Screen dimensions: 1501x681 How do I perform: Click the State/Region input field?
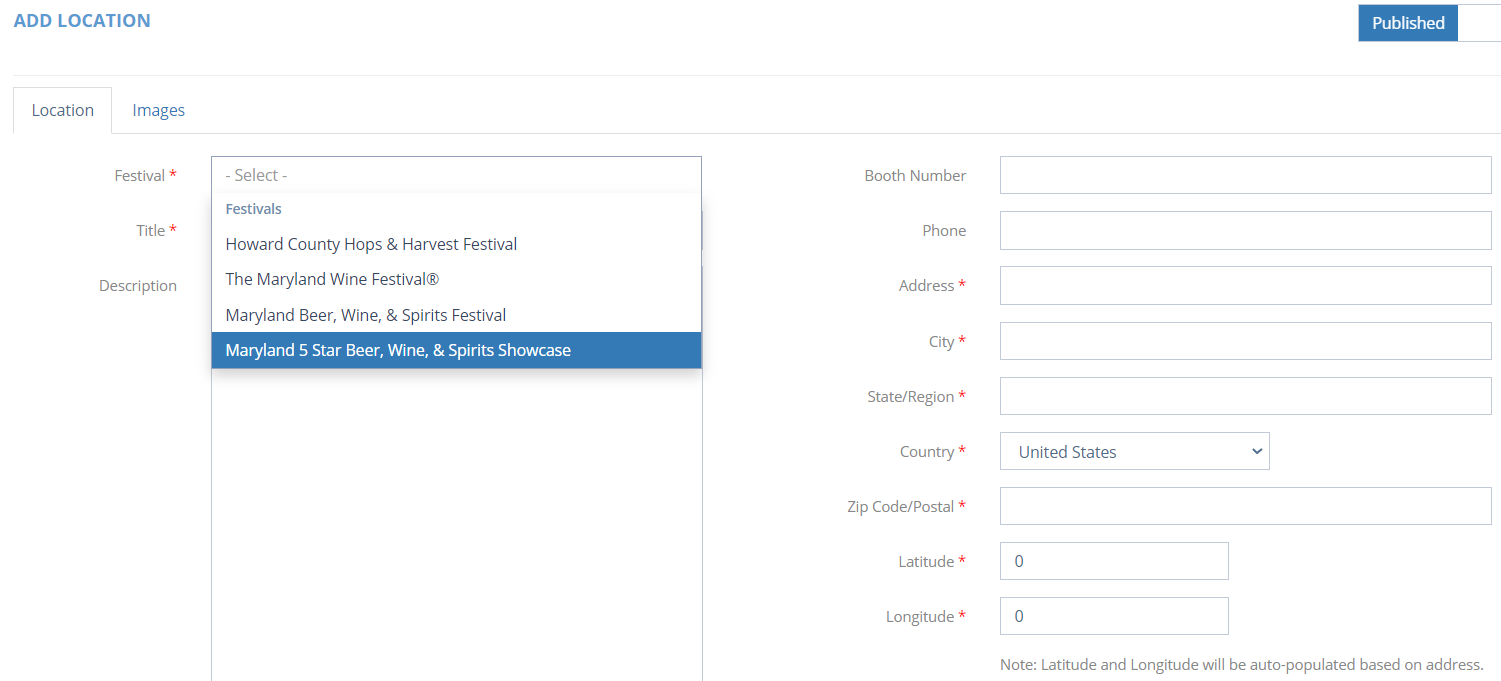pyautogui.click(x=1245, y=396)
